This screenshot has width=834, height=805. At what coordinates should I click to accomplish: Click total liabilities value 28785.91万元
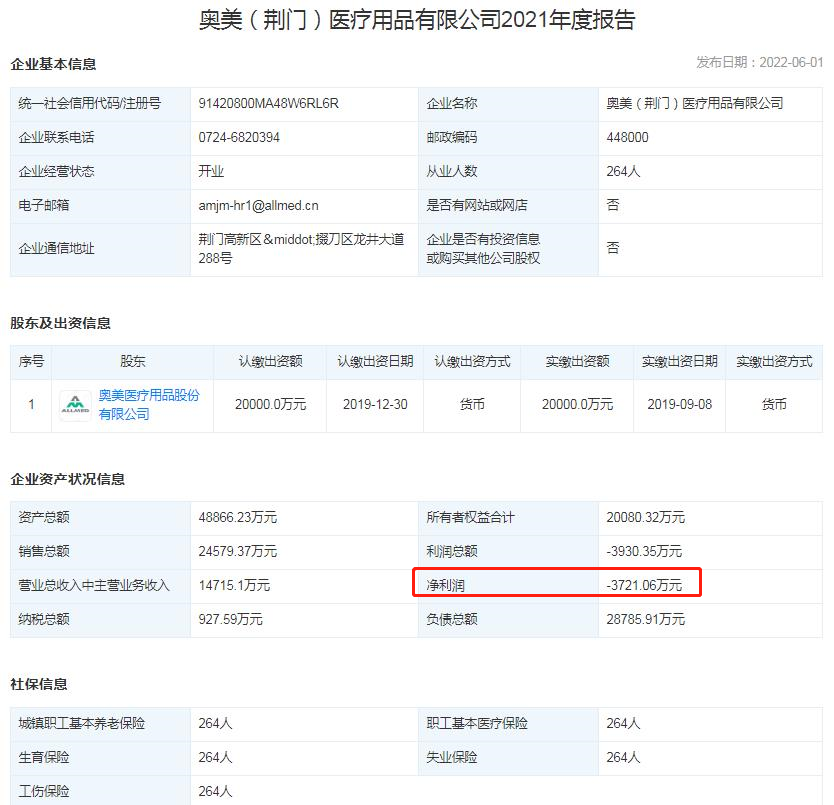[646, 619]
